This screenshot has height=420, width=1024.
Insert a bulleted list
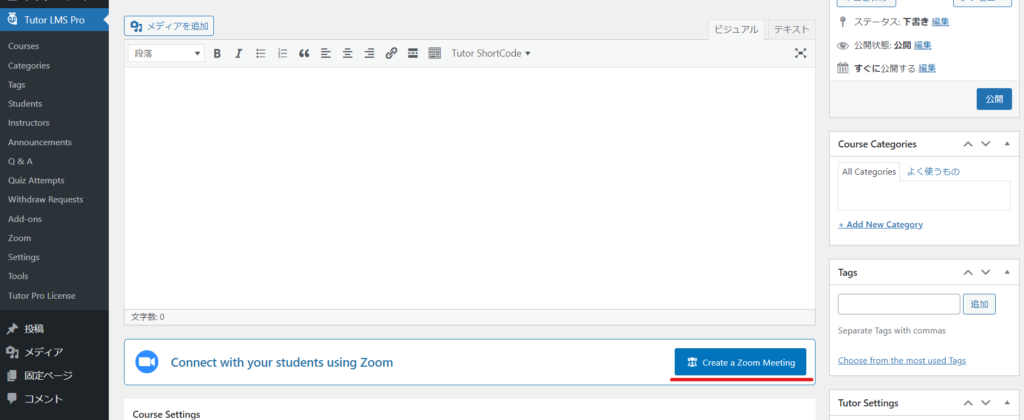coord(260,53)
